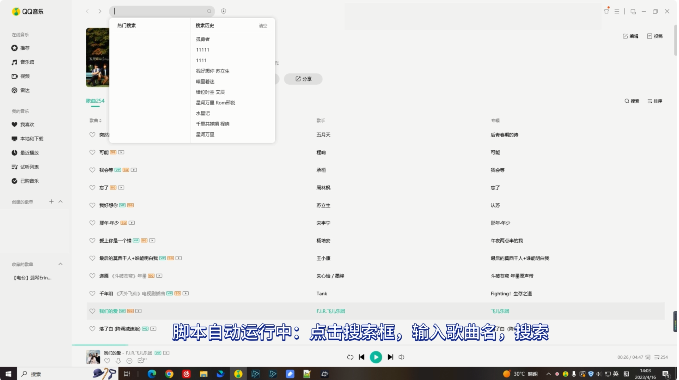Open comments for the currently playing song
679x380 pixels.
[x=129, y=361]
